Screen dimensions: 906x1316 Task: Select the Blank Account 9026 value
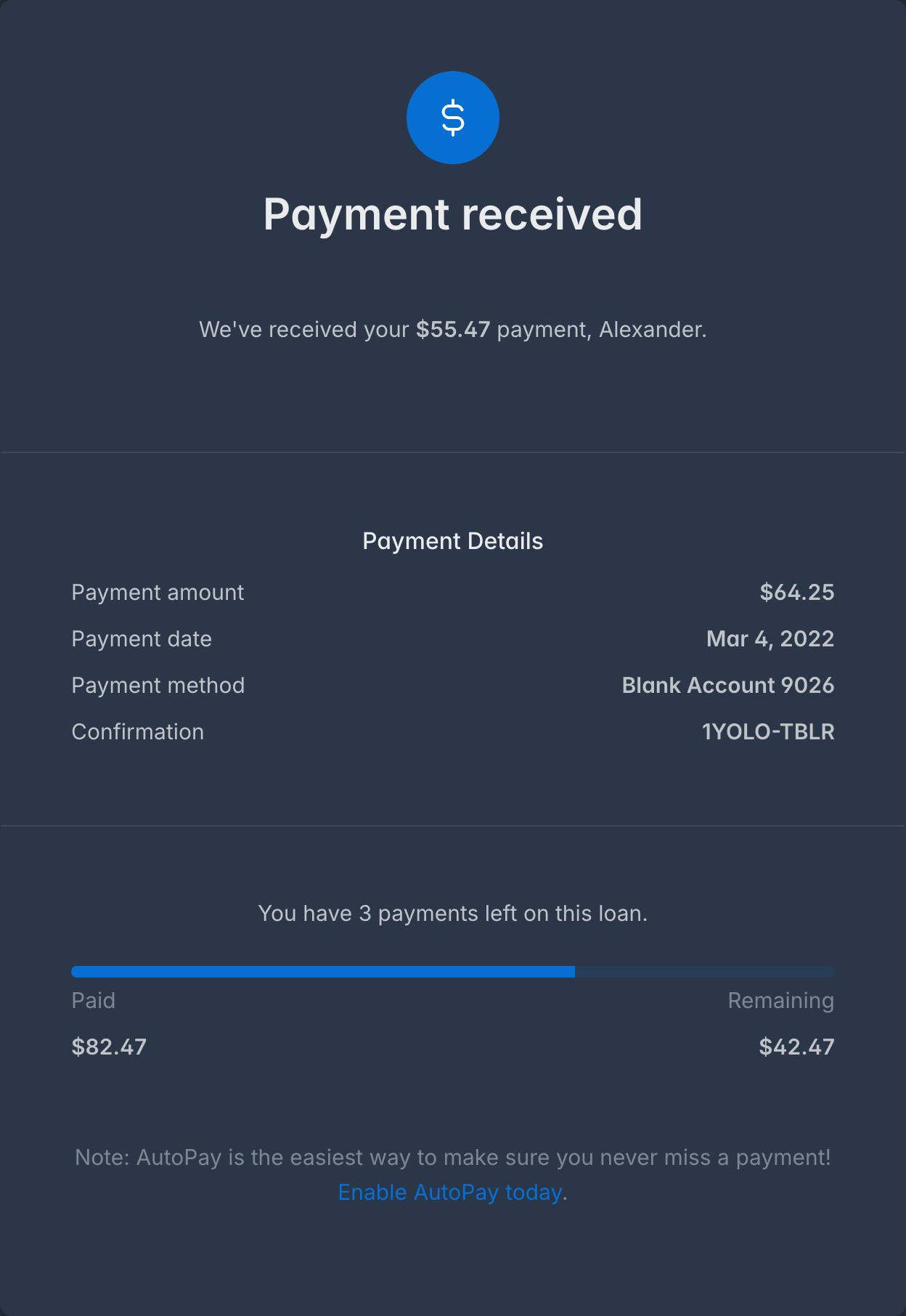coord(728,686)
